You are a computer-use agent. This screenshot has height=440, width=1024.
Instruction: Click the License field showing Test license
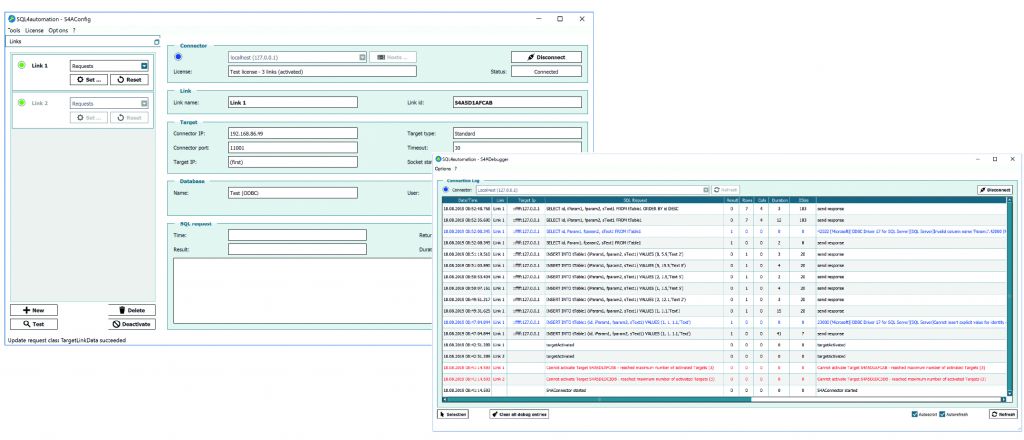322,71
